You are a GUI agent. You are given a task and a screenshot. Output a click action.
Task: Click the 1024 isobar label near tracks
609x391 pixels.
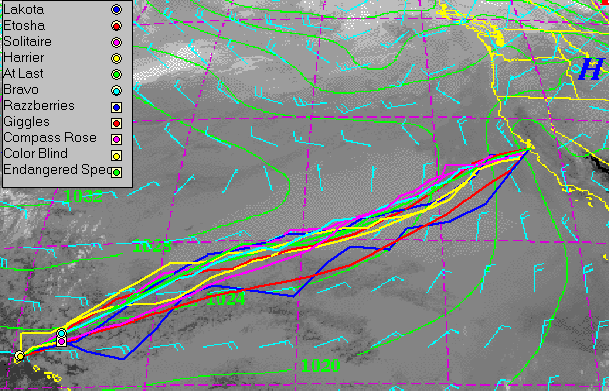click(x=225, y=299)
